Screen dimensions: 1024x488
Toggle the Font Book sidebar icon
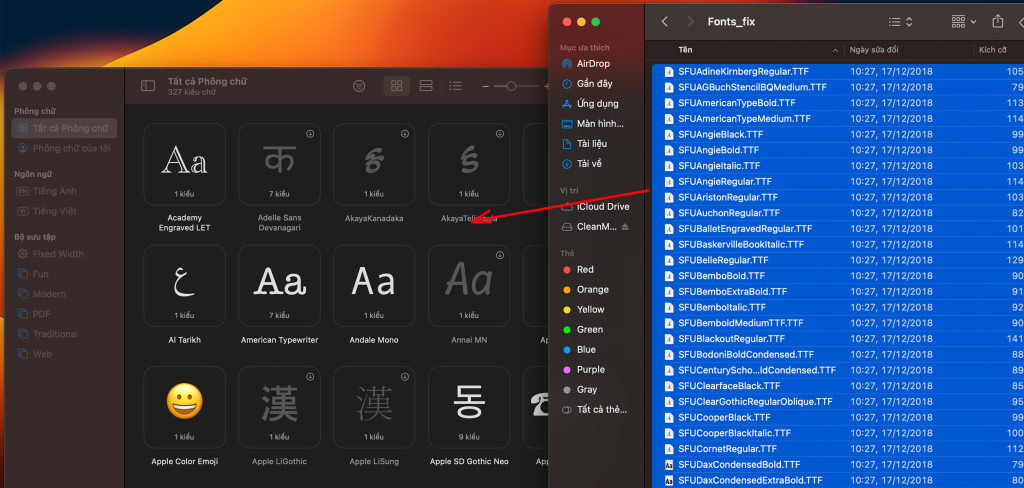tap(148, 86)
